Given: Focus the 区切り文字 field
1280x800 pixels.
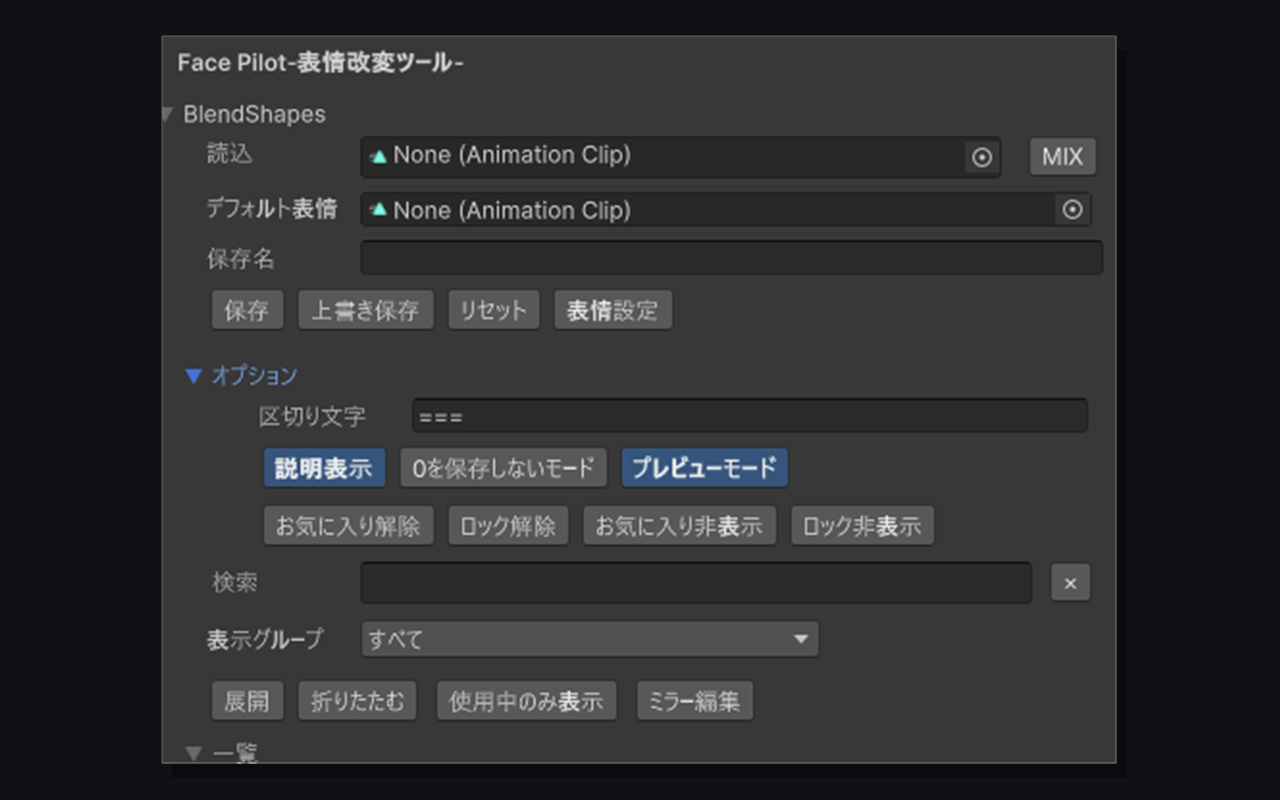Looking at the screenshot, I should 749,416.
